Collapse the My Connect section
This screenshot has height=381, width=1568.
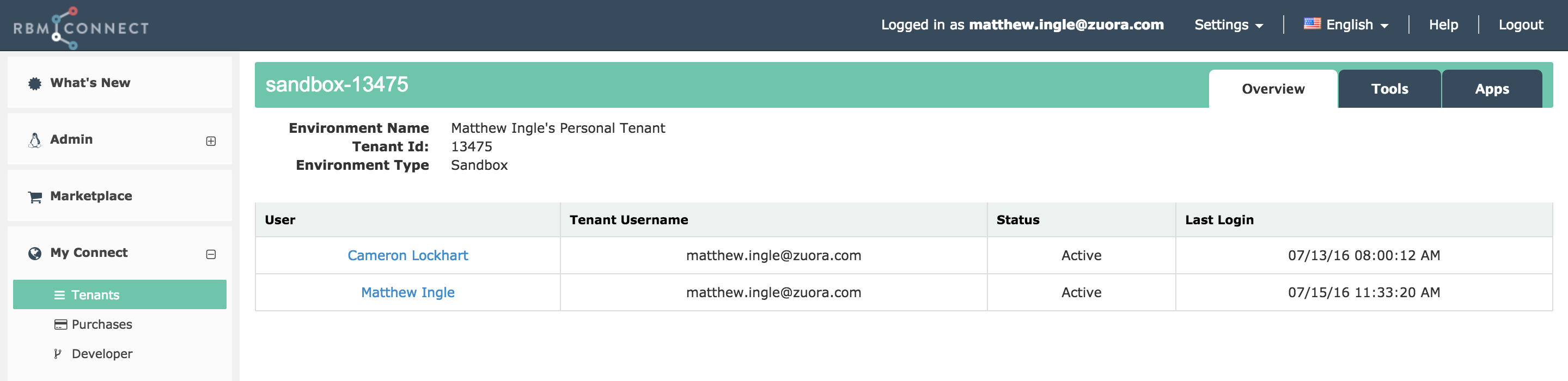211,254
